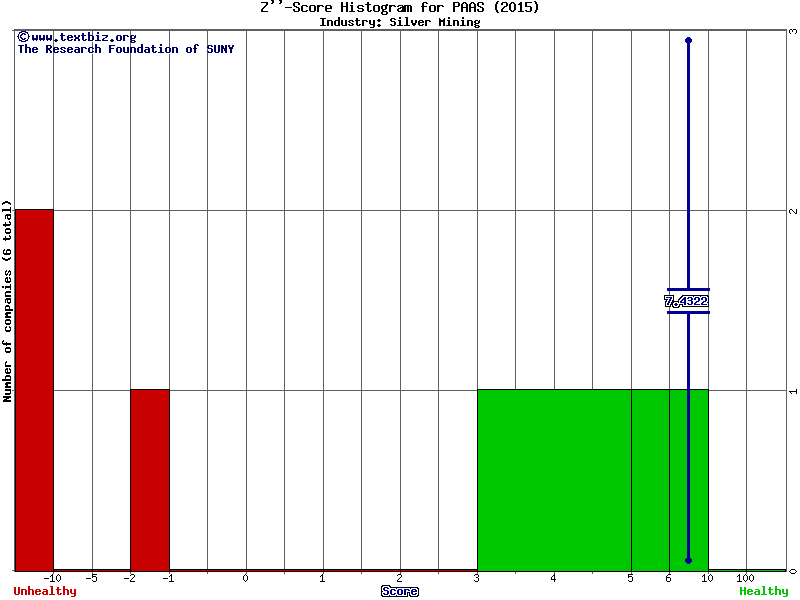Click the 'Healthy' label
Viewport: 800px width, 600px height.
tap(764, 591)
